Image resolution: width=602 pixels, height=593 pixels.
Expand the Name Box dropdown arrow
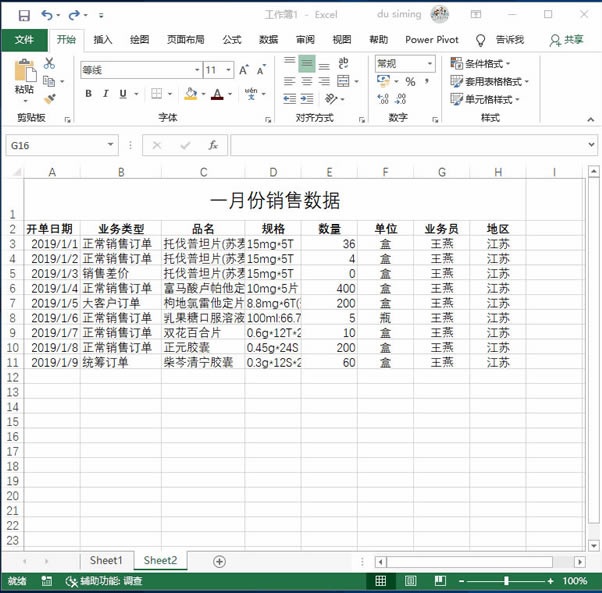111,145
